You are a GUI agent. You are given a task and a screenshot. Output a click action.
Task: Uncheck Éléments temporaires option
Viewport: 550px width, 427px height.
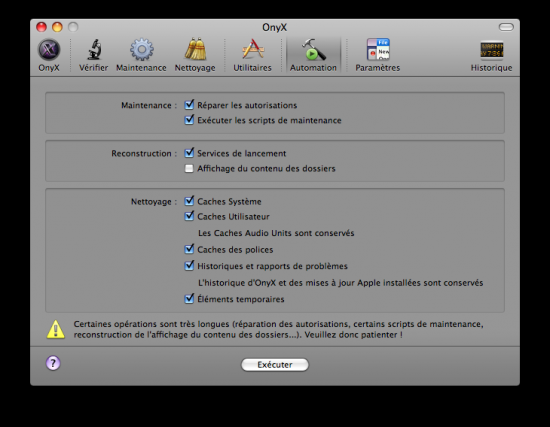[x=189, y=299]
